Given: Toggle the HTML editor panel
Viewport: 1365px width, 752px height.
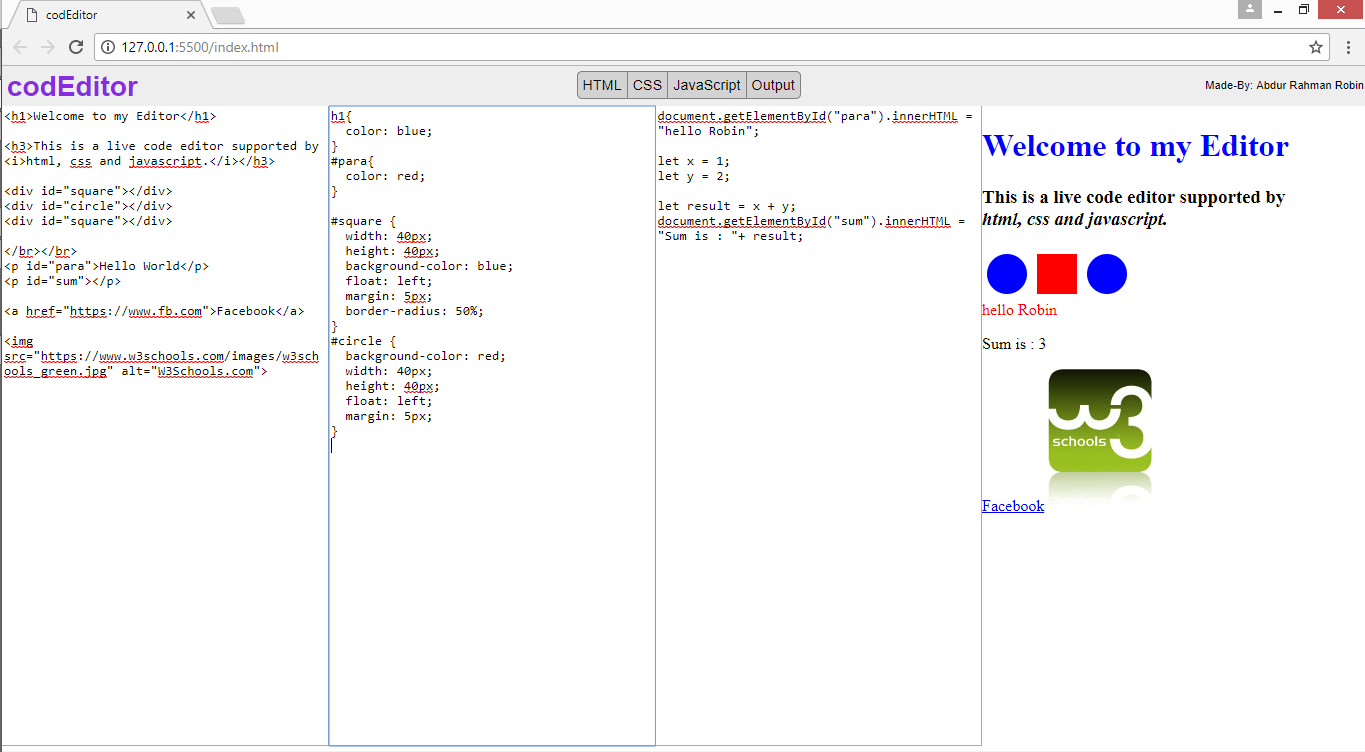Looking at the screenshot, I should (x=602, y=85).
